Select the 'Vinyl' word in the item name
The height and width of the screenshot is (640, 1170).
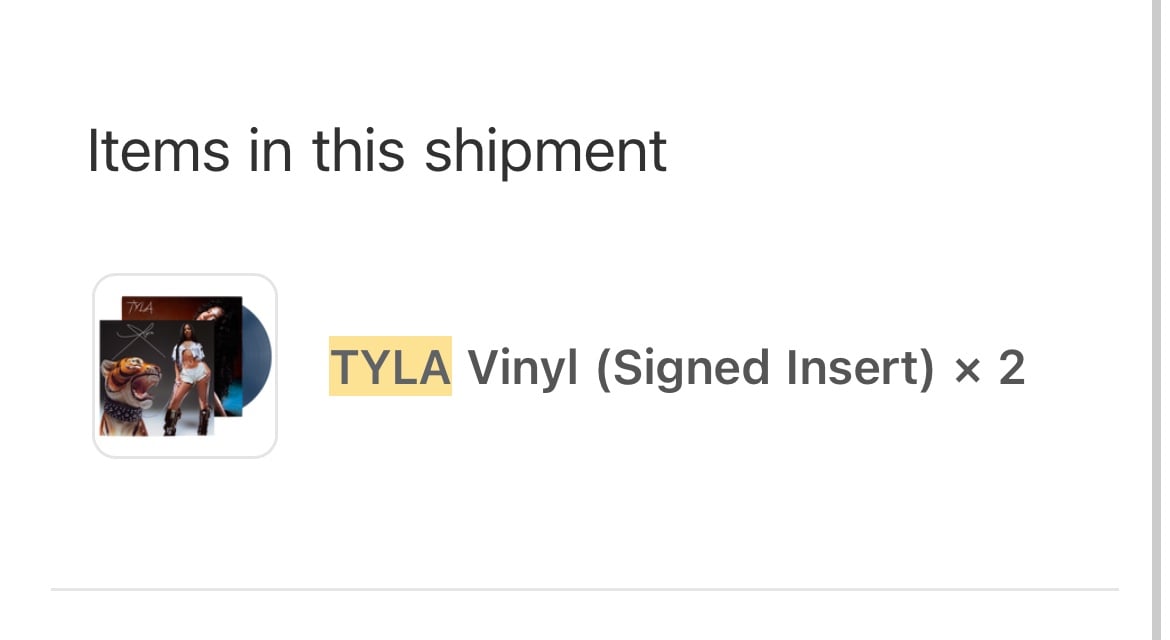523,368
